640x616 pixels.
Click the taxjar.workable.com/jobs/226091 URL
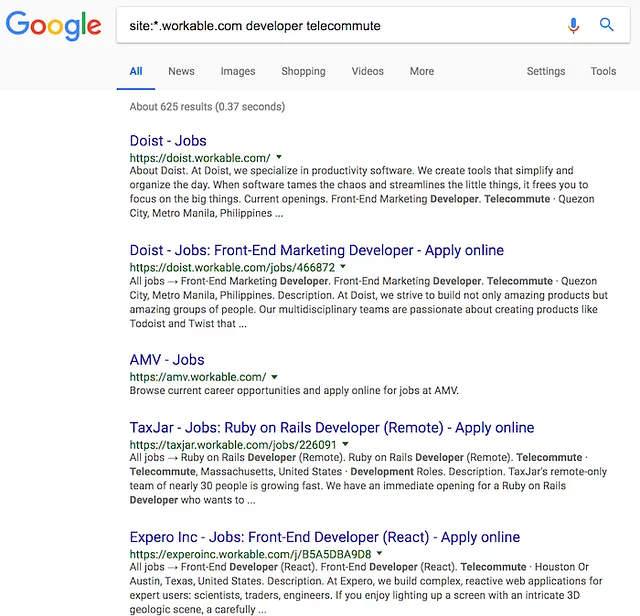point(233,445)
